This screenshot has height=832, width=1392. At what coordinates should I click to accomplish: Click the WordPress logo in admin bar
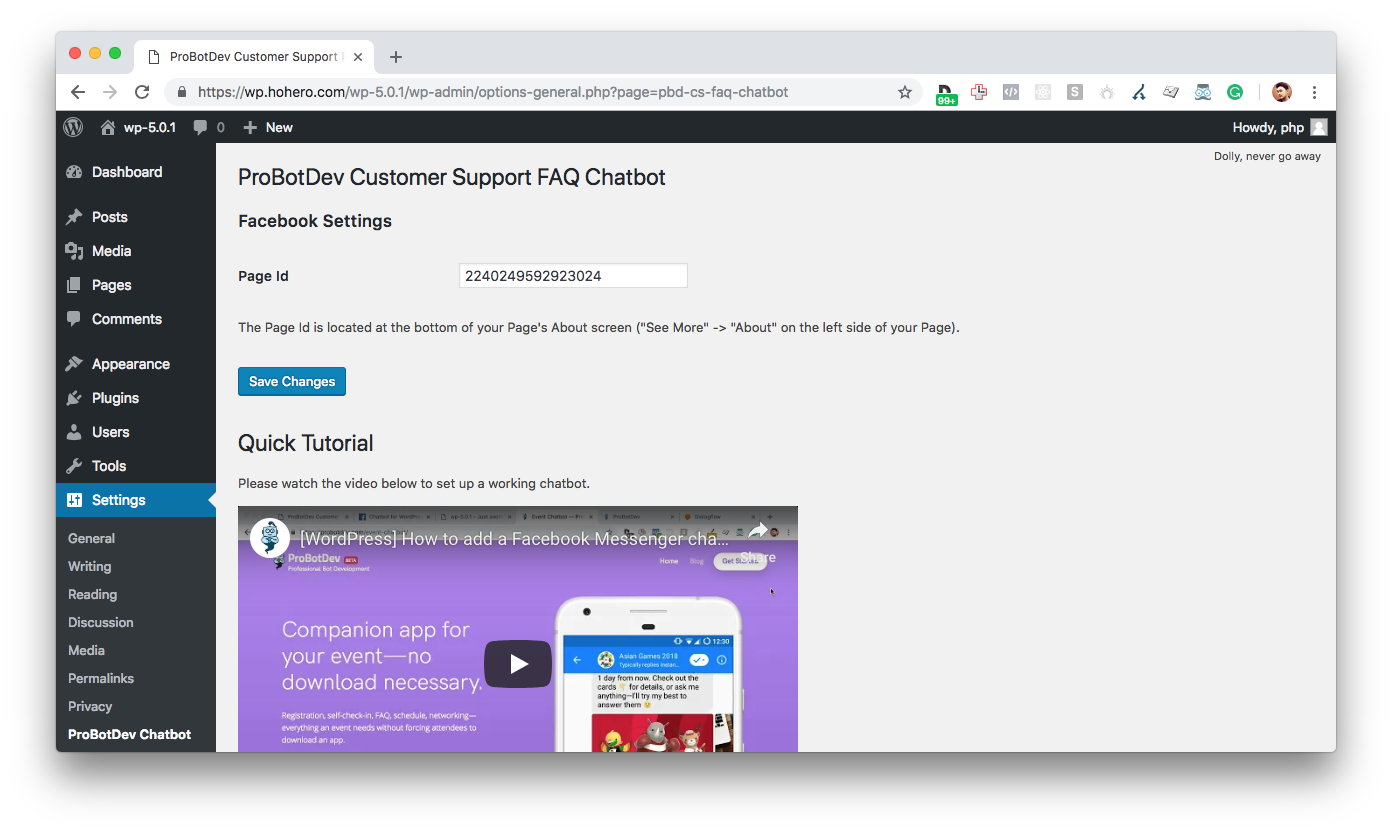click(x=73, y=127)
